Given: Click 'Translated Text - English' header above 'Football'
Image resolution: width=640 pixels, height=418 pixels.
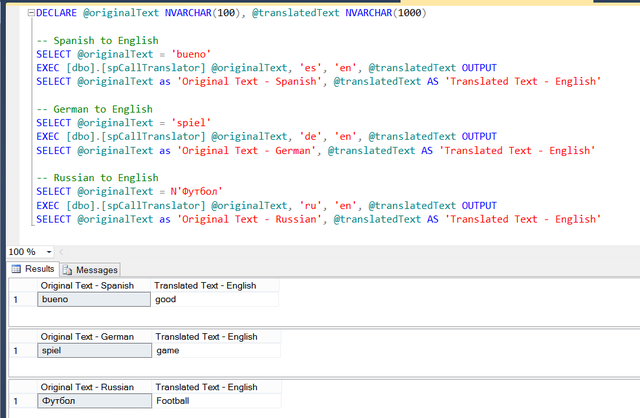Looking at the screenshot, I should (217, 387).
